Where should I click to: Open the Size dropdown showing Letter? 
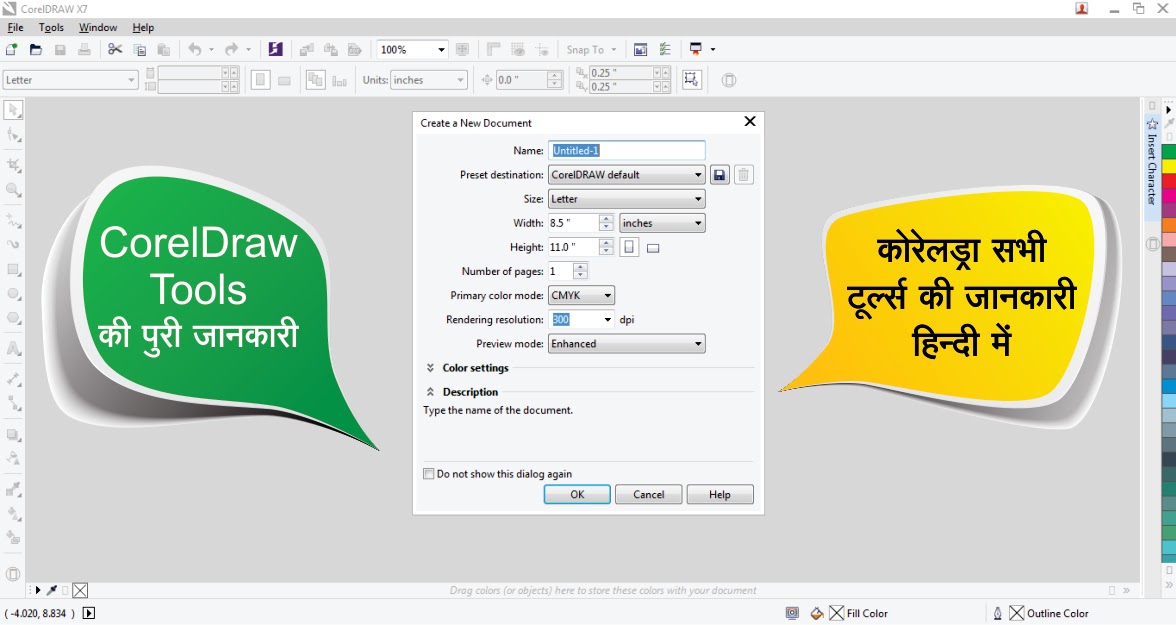pyautogui.click(x=626, y=199)
